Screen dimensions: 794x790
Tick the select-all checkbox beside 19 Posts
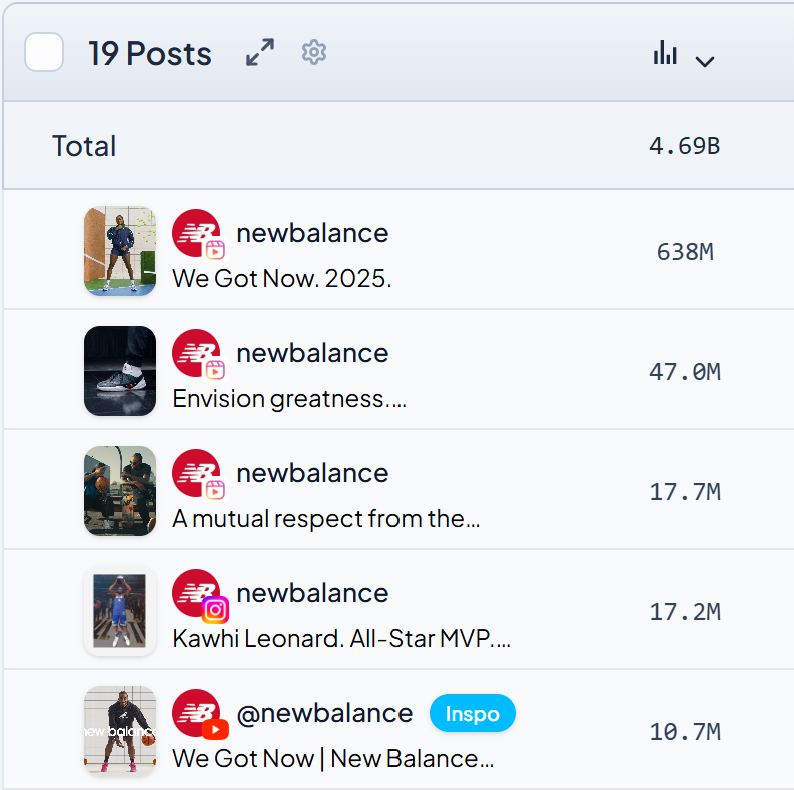44,52
